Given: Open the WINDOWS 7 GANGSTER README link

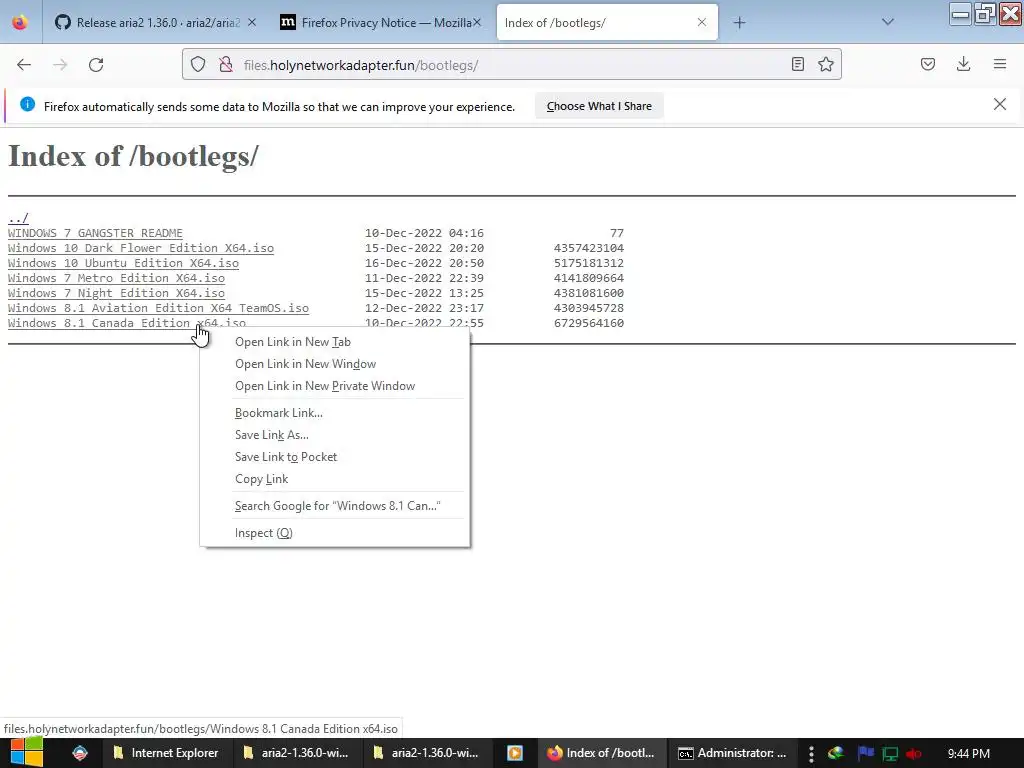Looking at the screenshot, I should [x=95, y=233].
